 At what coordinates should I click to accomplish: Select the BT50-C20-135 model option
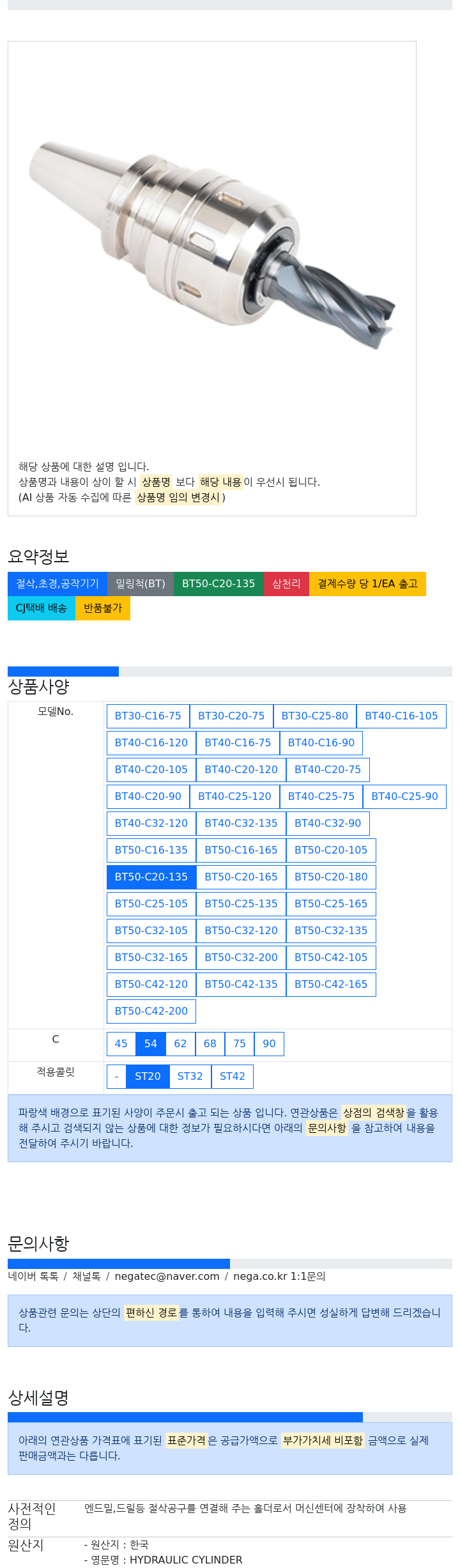(151, 877)
